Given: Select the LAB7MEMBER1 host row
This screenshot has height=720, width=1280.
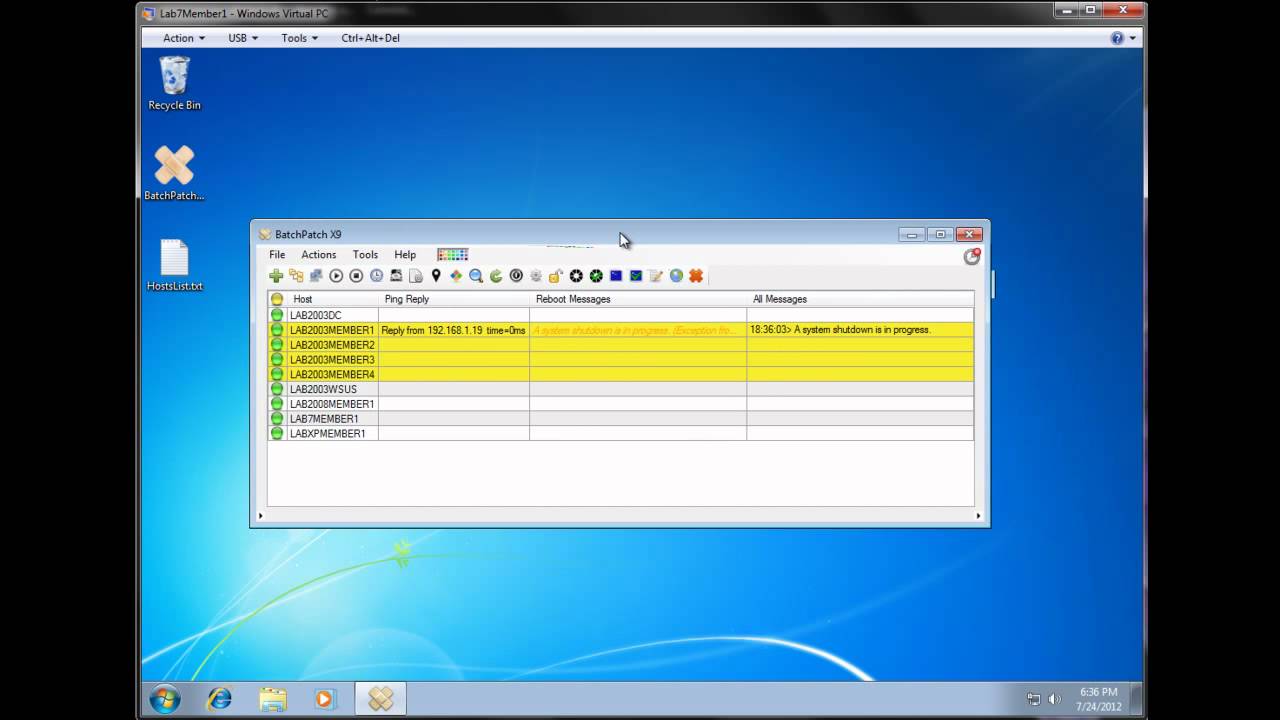Looking at the screenshot, I should (x=620, y=419).
